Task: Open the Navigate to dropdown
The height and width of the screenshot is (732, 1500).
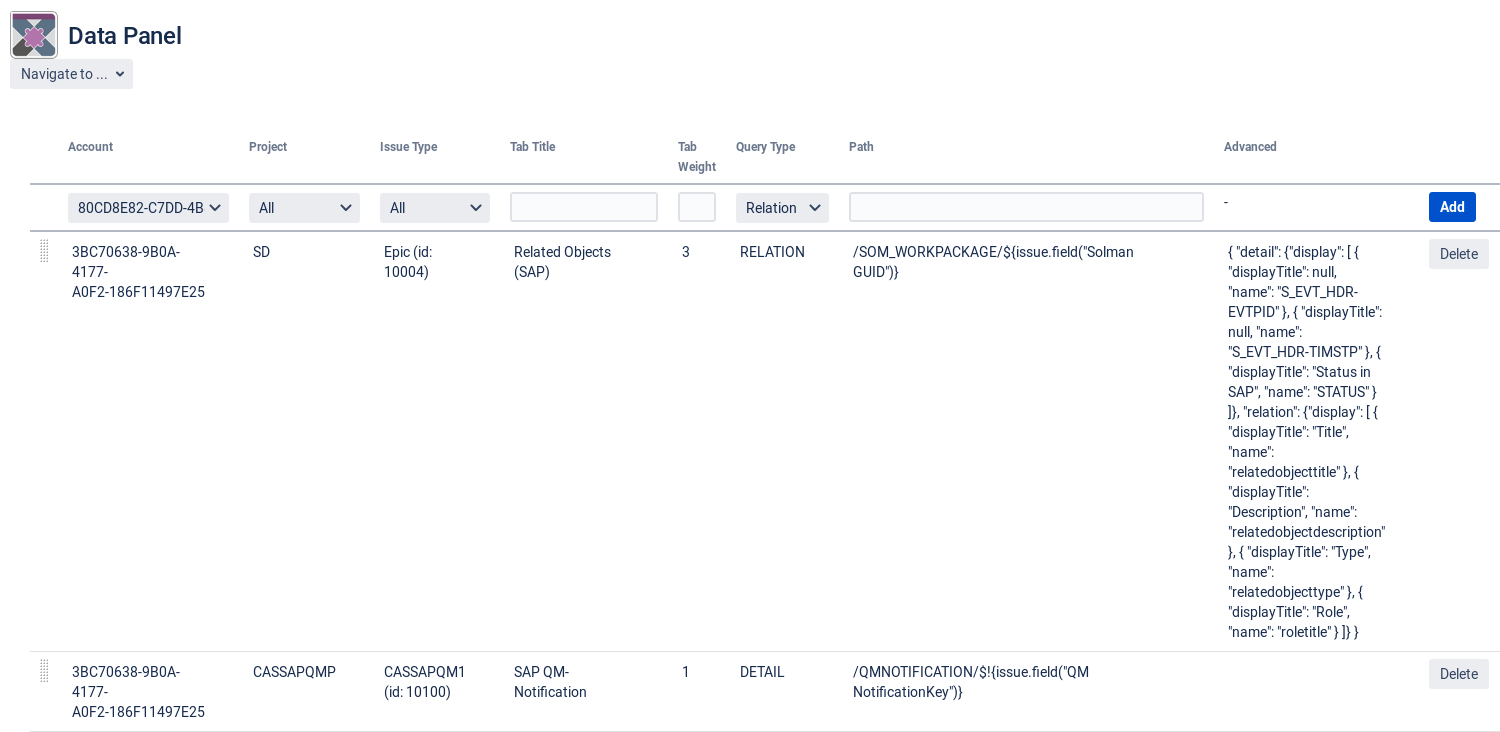Action: coord(71,74)
